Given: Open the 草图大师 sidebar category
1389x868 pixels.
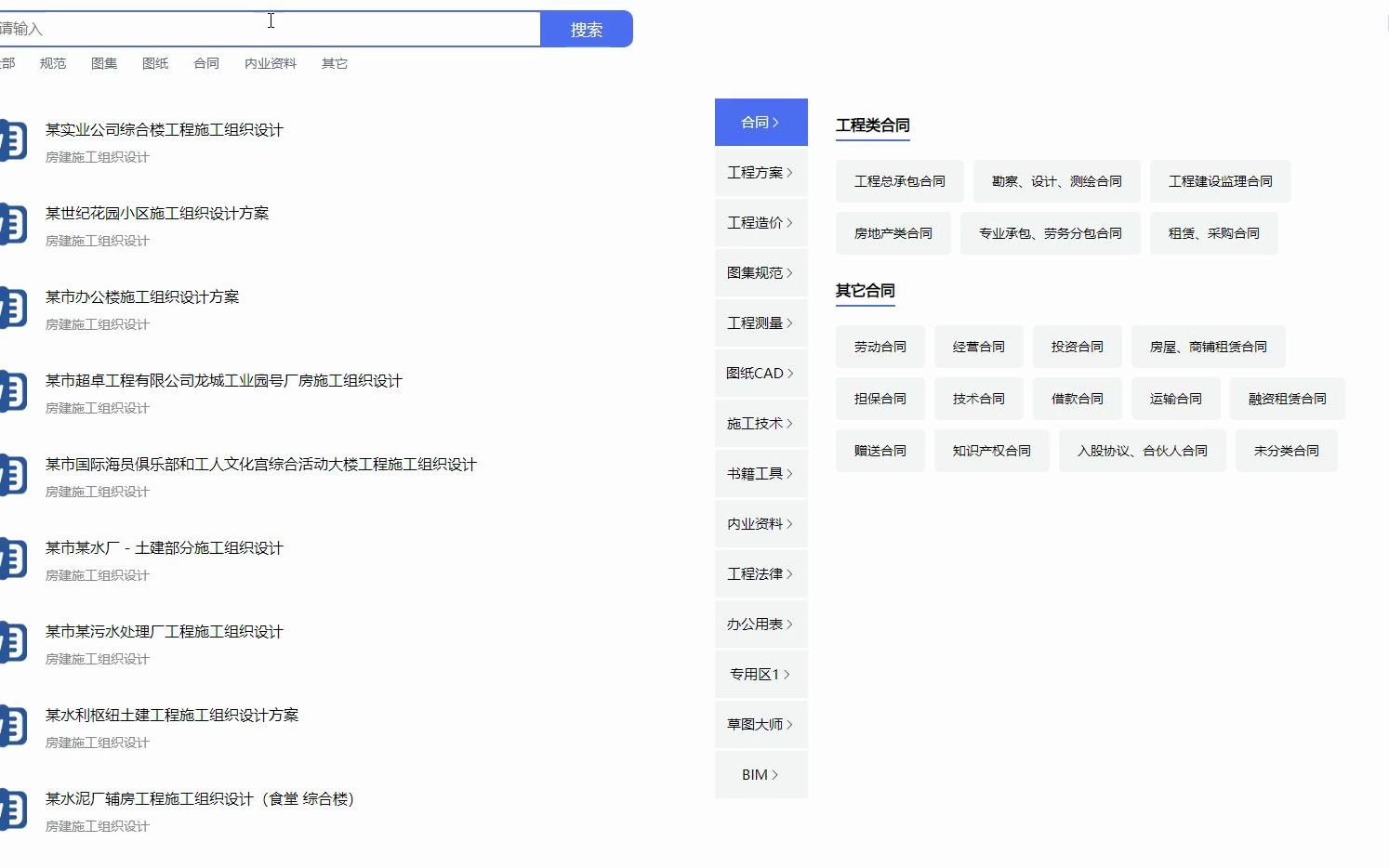Looking at the screenshot, I should coord(761,725).
